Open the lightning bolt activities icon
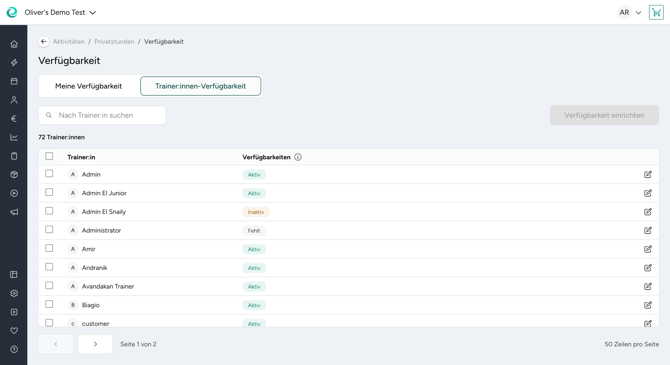670x365 pixels. [x=14, y=63]
